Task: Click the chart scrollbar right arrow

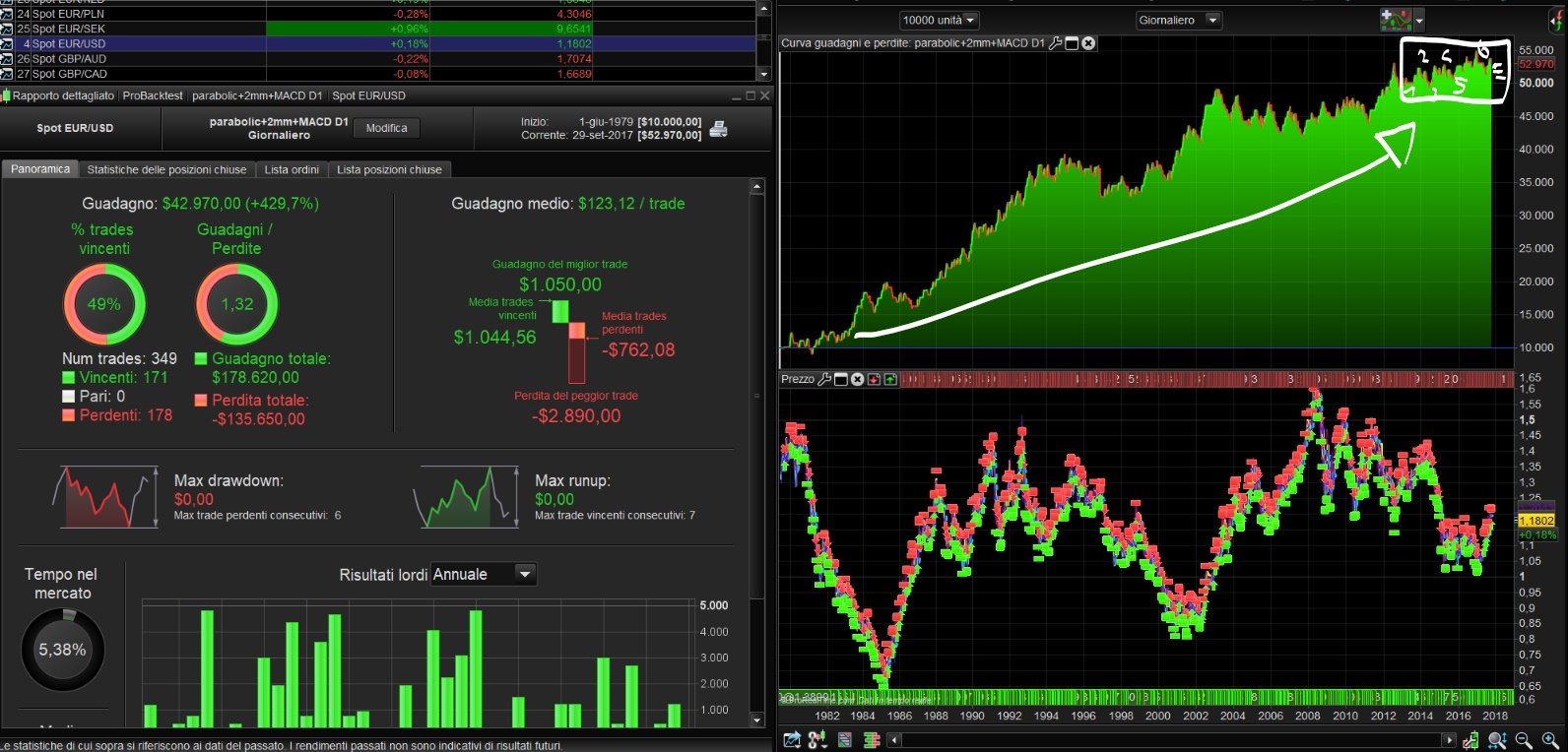Action: click(1449, 740)
